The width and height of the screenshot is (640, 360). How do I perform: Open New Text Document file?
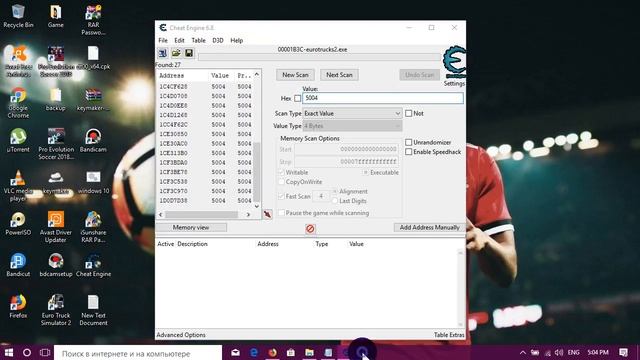tap(93, 310)
